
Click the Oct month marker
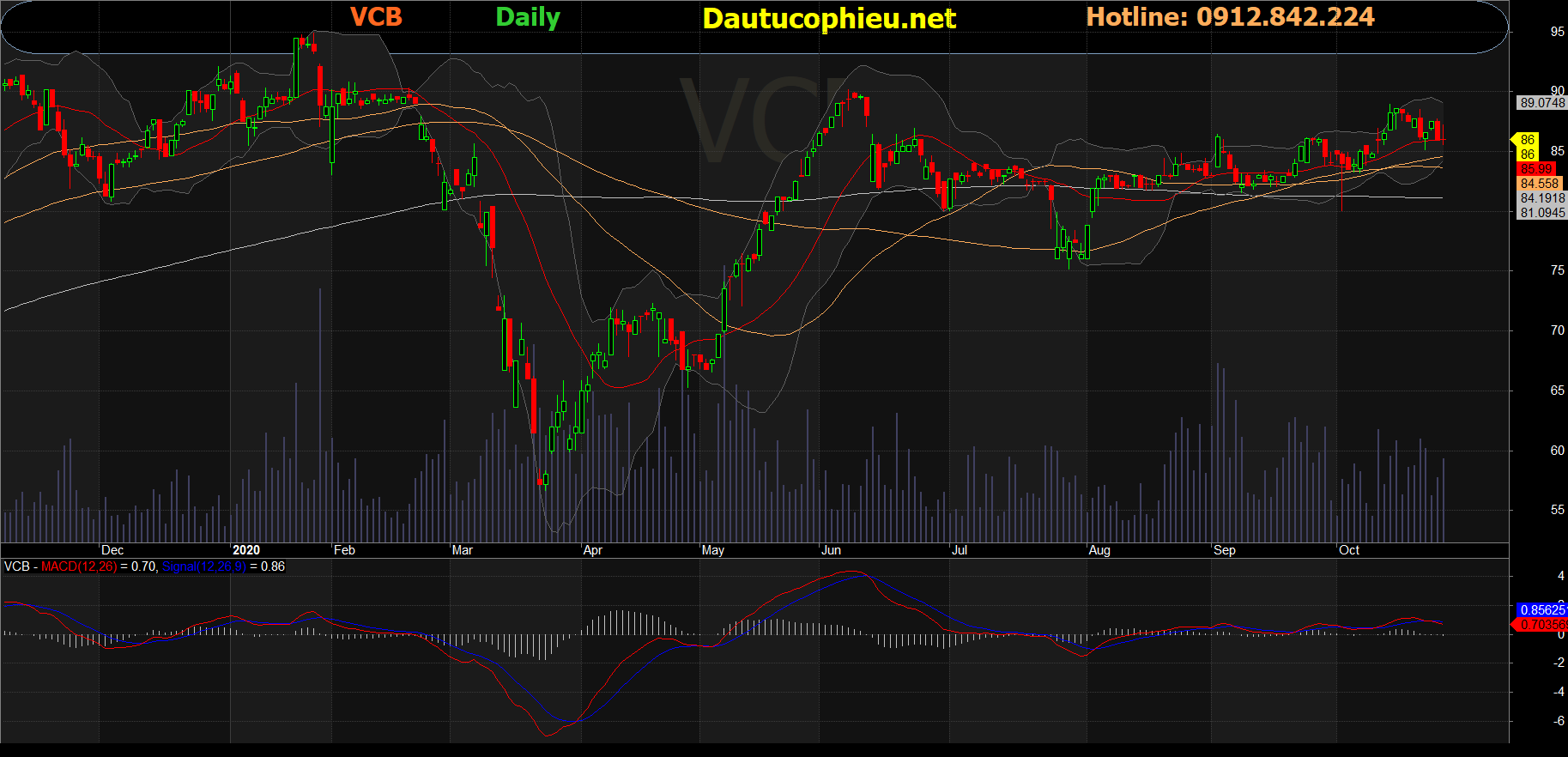pyautogui.click(x=1348, y=550)
